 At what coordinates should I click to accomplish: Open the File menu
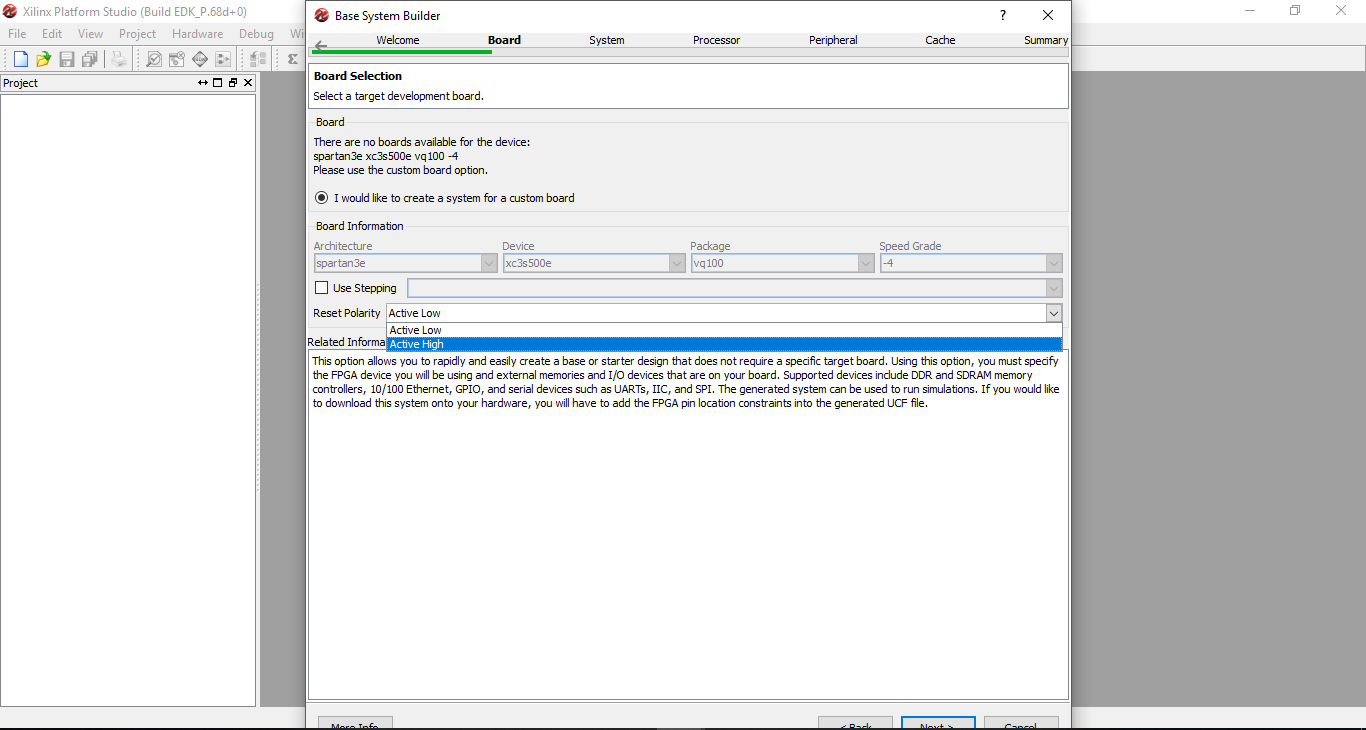coord(17,34)
